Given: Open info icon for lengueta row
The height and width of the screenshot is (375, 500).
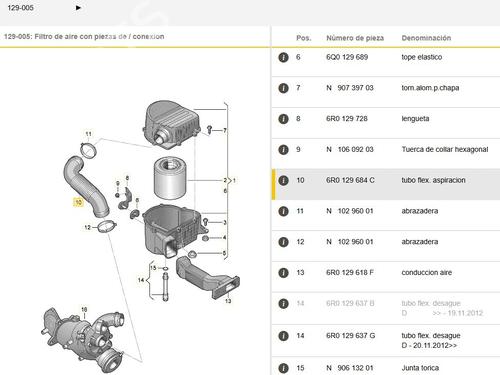Looking at the screenshot, I should pos(283,119).
